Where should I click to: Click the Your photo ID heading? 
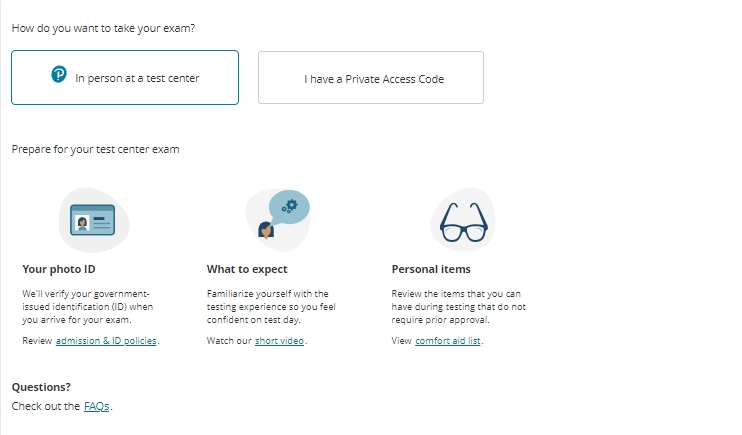click(x=59, y=269)
